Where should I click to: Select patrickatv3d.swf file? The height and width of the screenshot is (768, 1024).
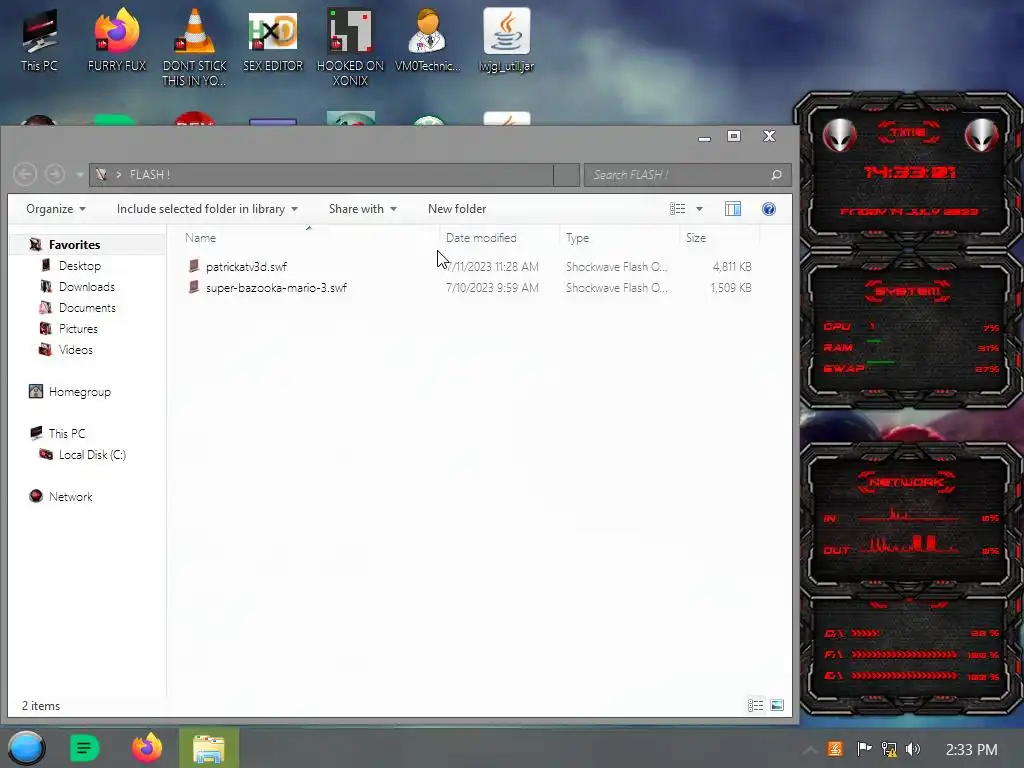[x=246, y=266]
